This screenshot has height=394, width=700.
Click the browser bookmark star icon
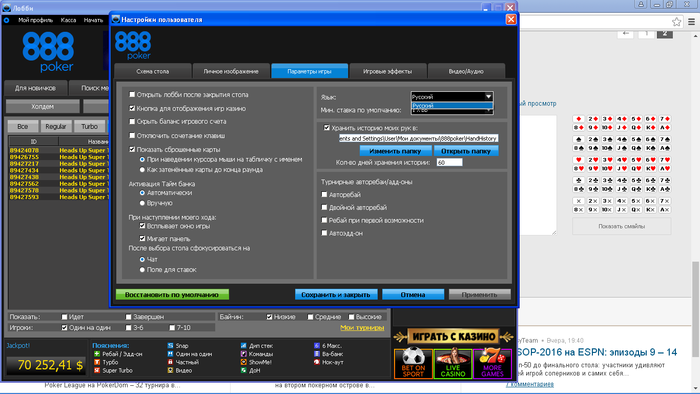tap(677, 21)
